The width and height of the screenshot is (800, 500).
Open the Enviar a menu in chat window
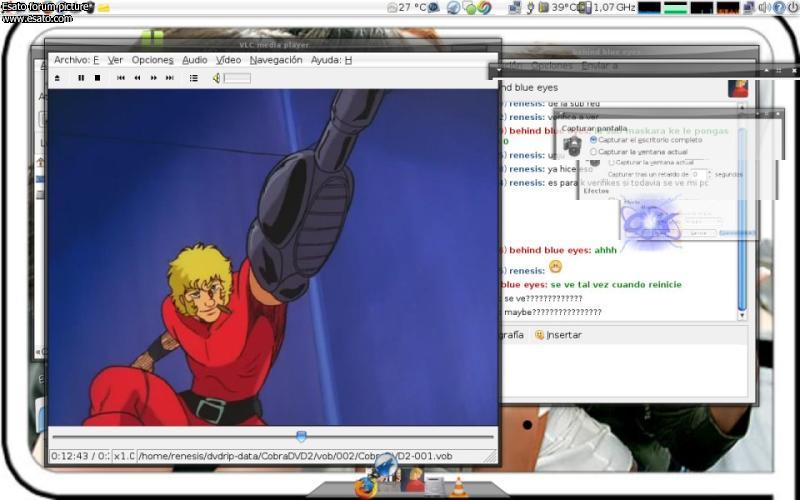600,66
